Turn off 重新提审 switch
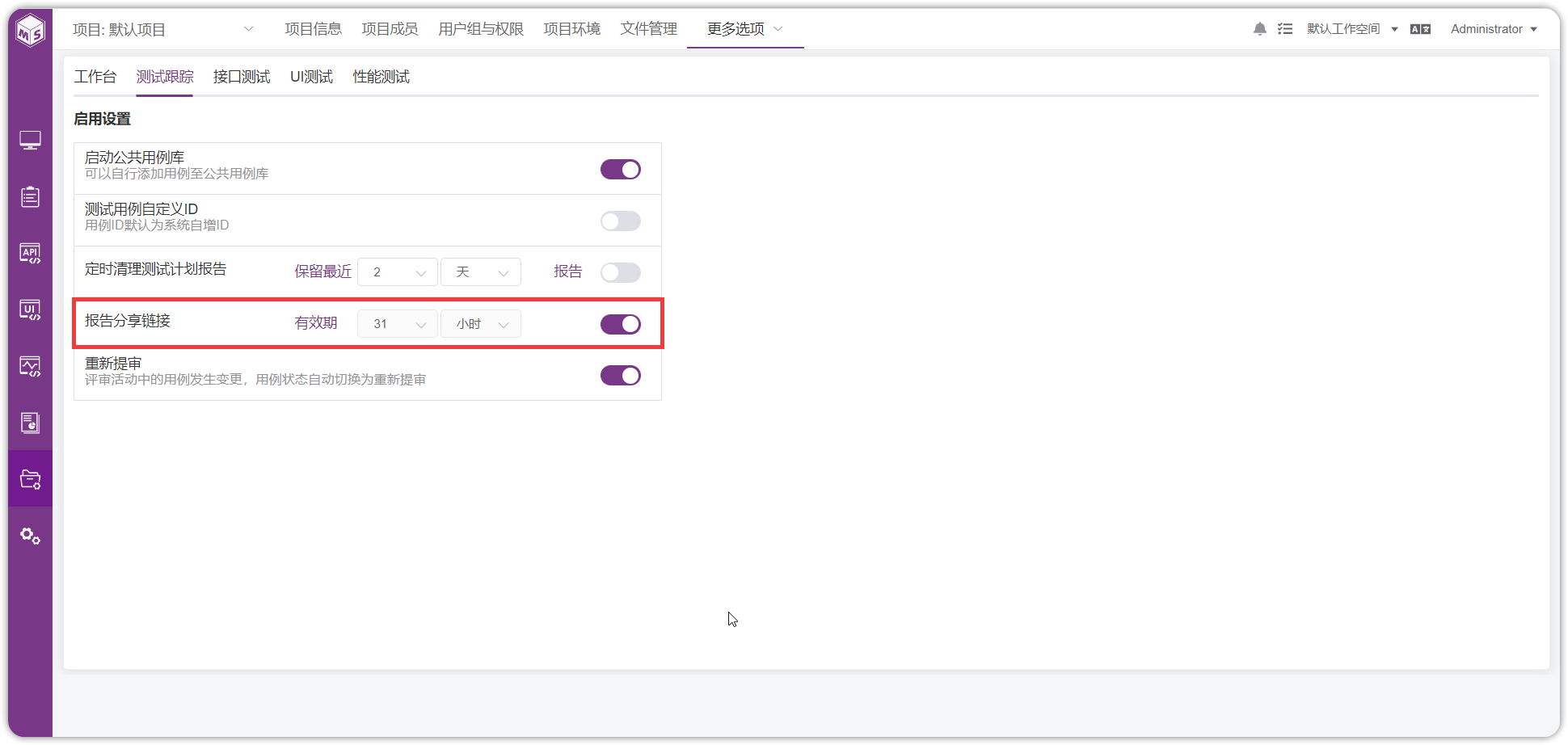 (x=621, y=376)
